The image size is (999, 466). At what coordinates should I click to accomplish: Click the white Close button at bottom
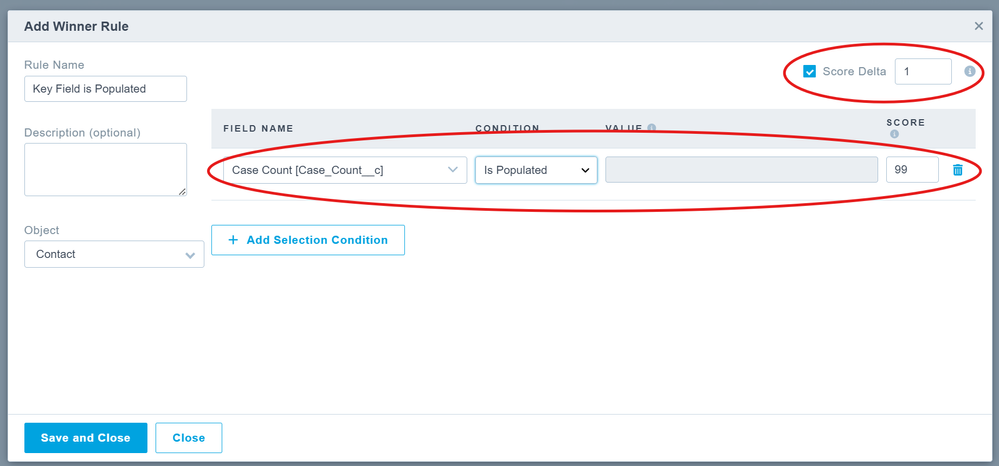[x=188, y=438]
